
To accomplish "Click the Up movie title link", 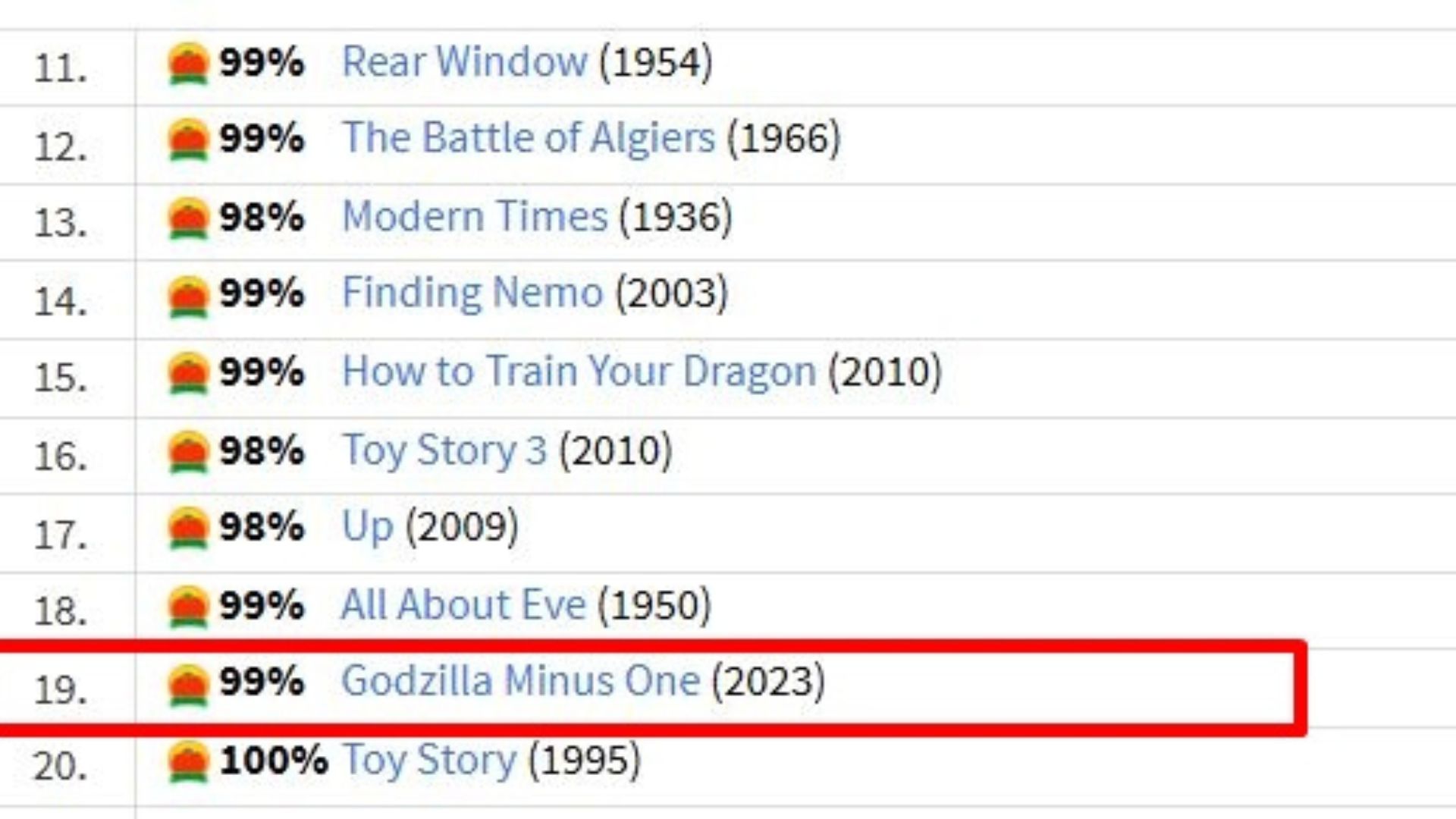I will tap(368, 528).
